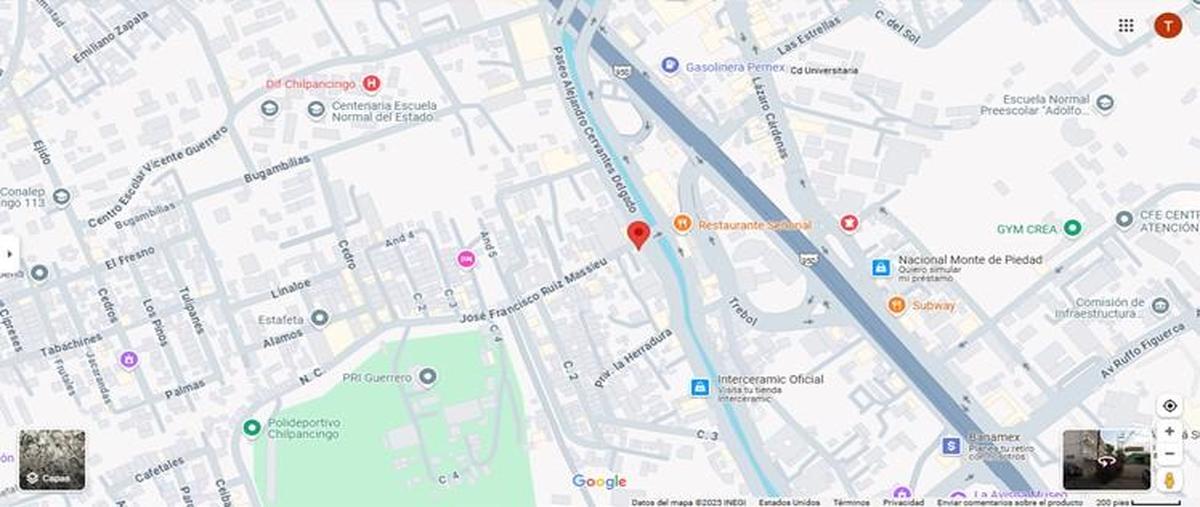Zoom in with the plus button
The height and width of the screenshot is (507, 1200).
[x=1169, y=432]
